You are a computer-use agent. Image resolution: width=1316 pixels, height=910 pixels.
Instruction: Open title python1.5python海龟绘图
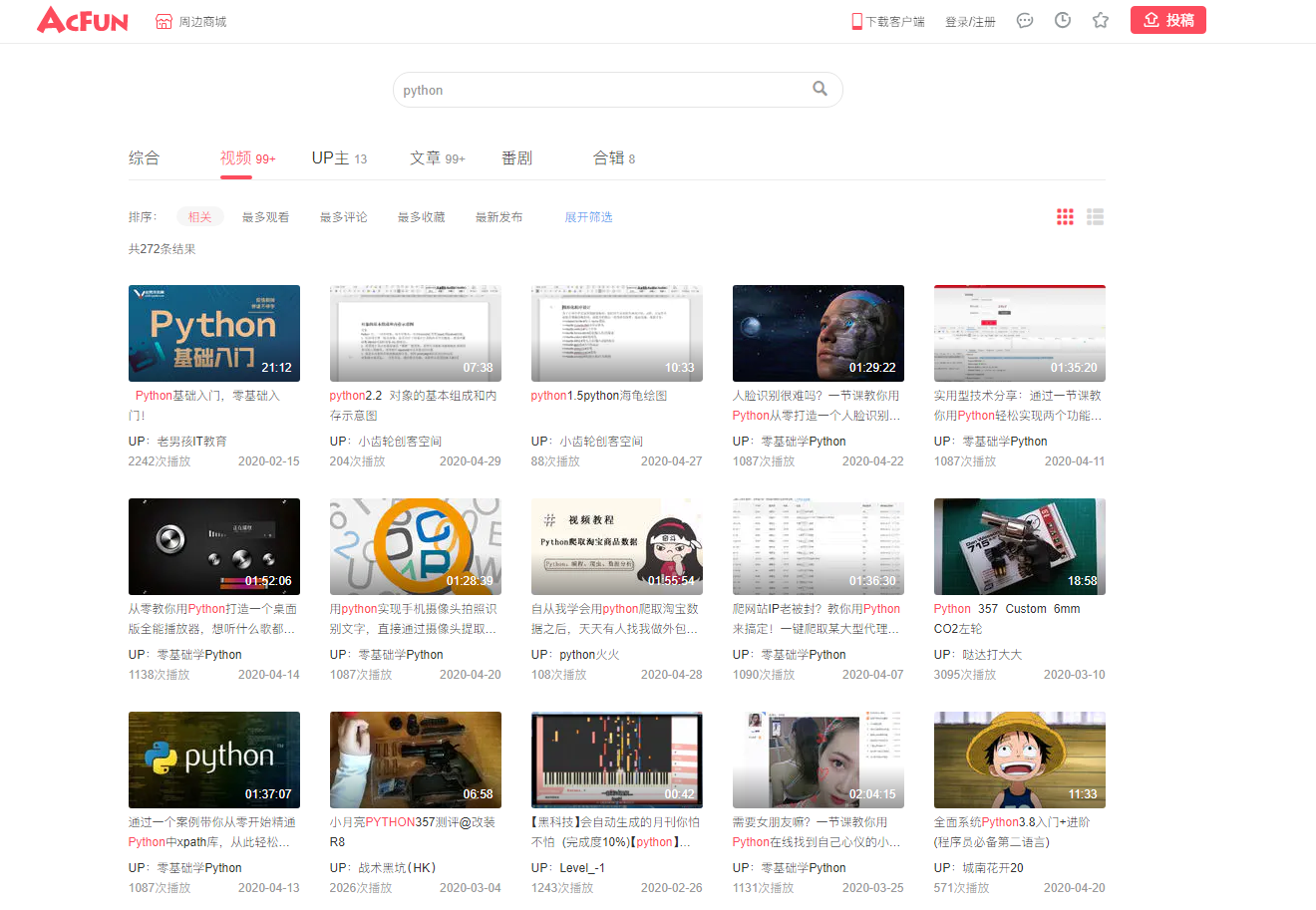(599, 396)
